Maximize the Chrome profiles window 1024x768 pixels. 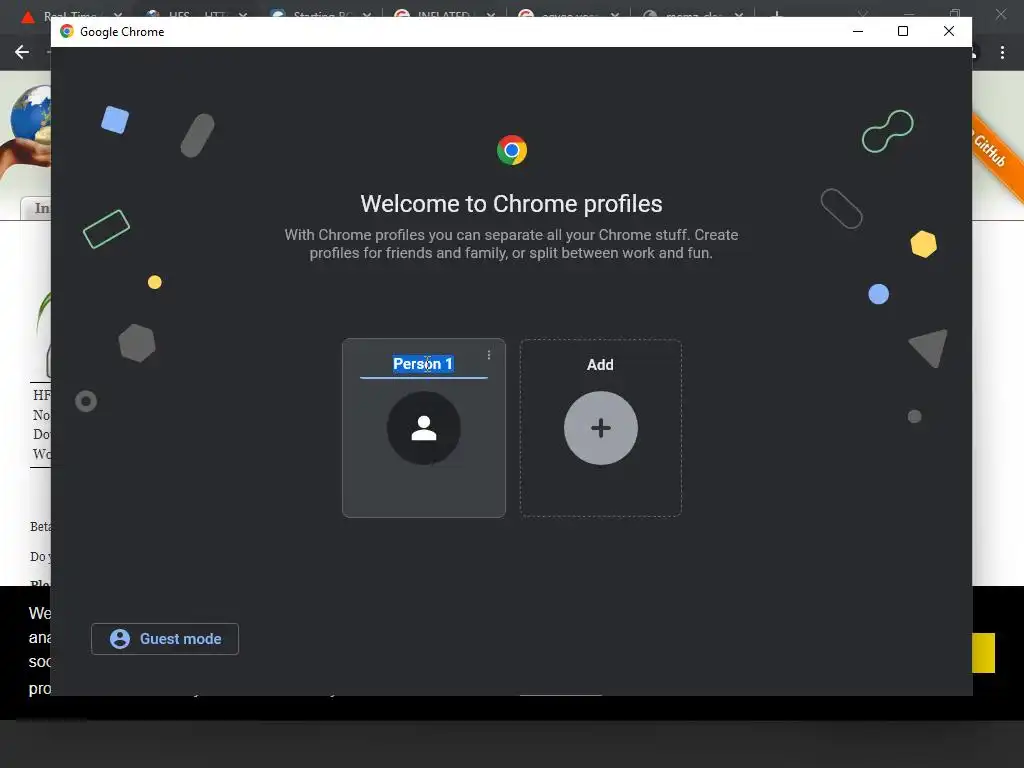(903, 31)
